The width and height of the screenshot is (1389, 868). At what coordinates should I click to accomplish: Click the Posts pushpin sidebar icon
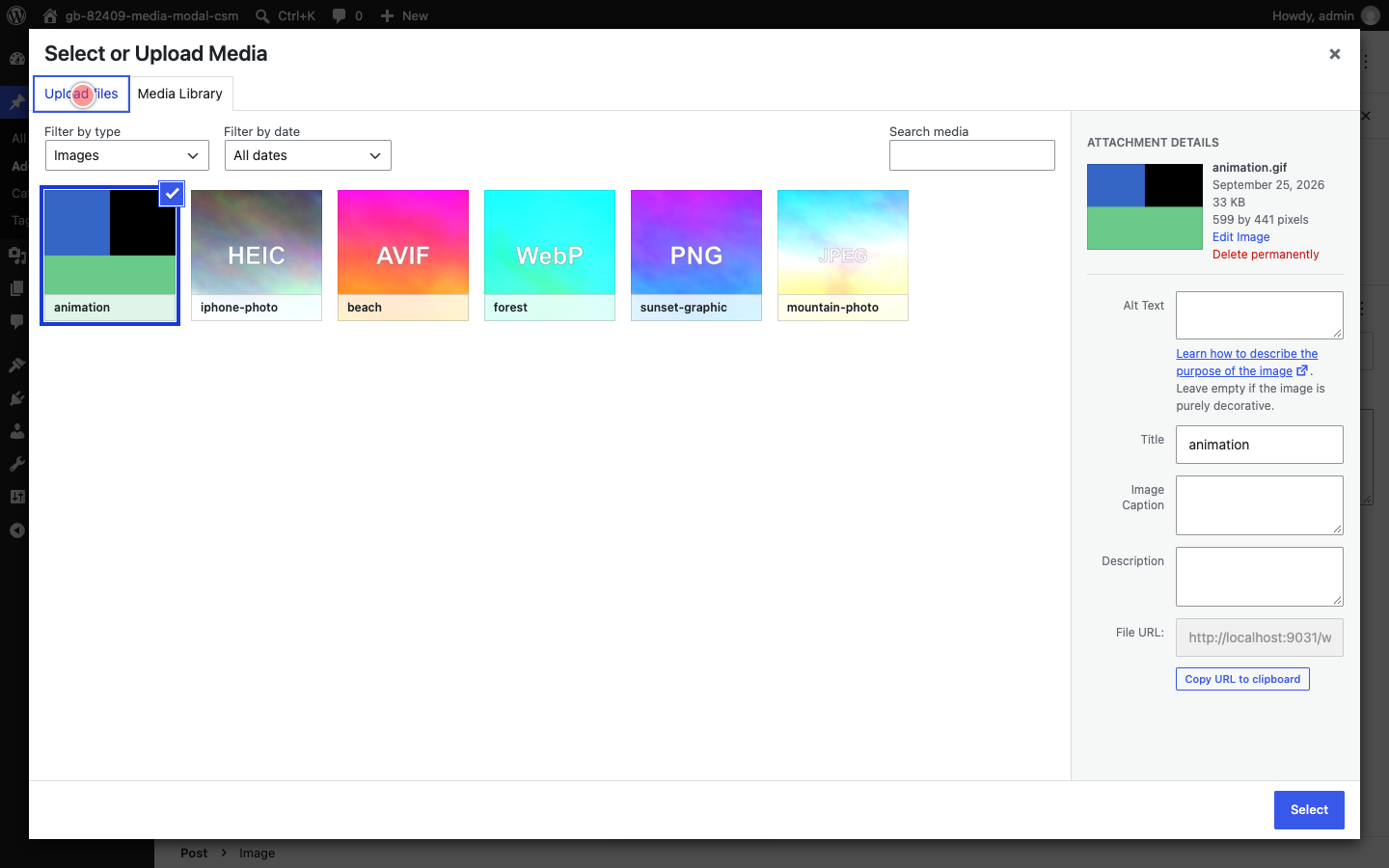tap(16, 101)
